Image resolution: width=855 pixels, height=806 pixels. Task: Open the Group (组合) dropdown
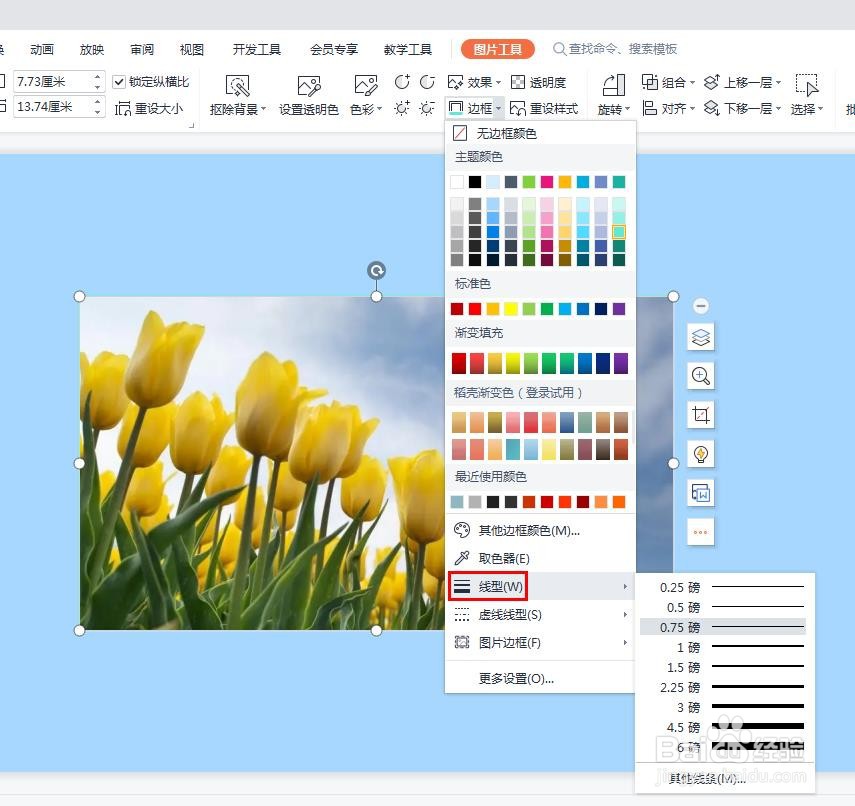pyautogui.click(x=668, y=82)
